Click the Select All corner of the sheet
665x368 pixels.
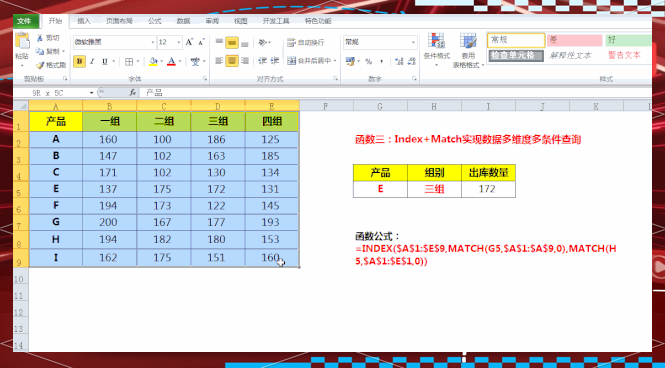[21, 105]
